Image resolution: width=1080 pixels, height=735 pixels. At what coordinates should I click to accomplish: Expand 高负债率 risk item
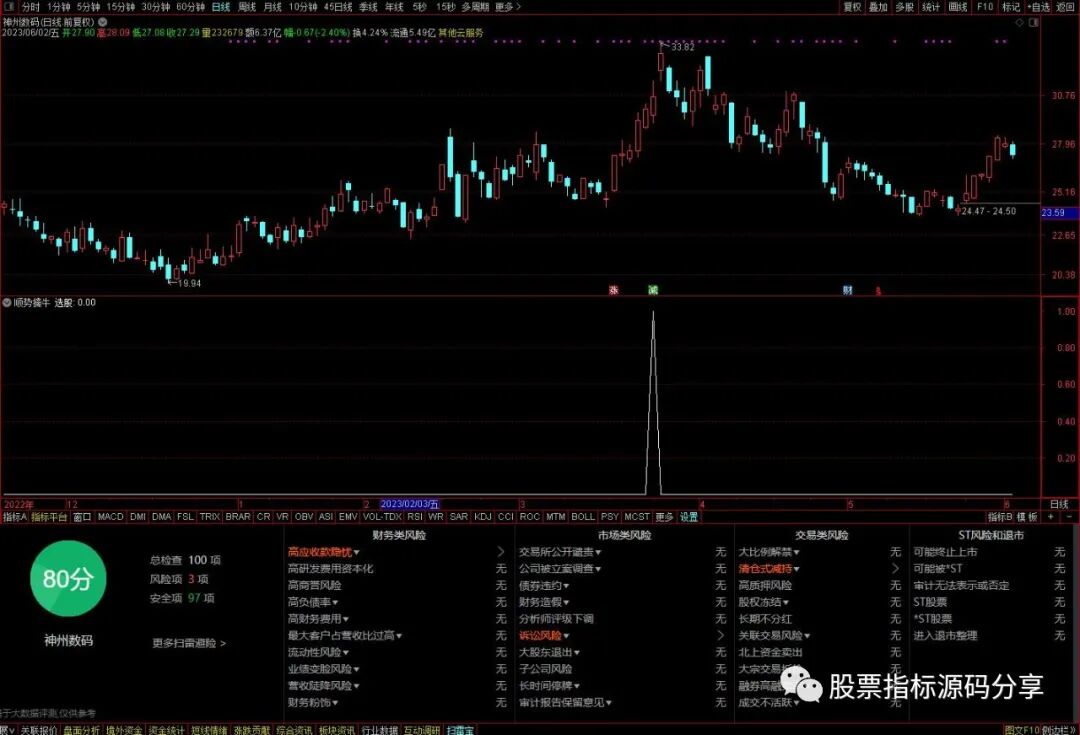(x=313, y=602)
